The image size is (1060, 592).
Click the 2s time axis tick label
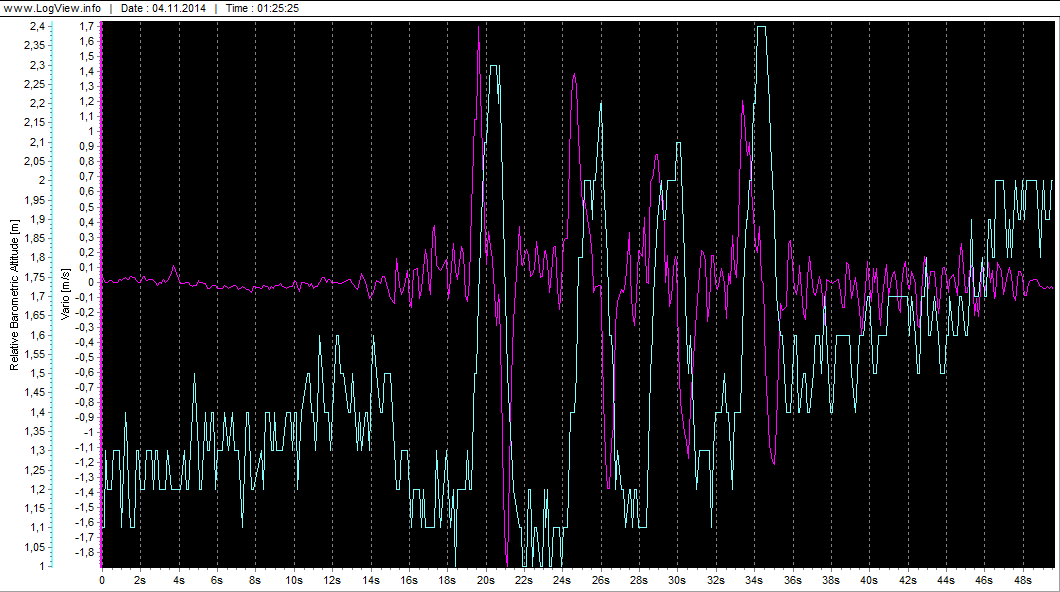click(x=140, y=581)
